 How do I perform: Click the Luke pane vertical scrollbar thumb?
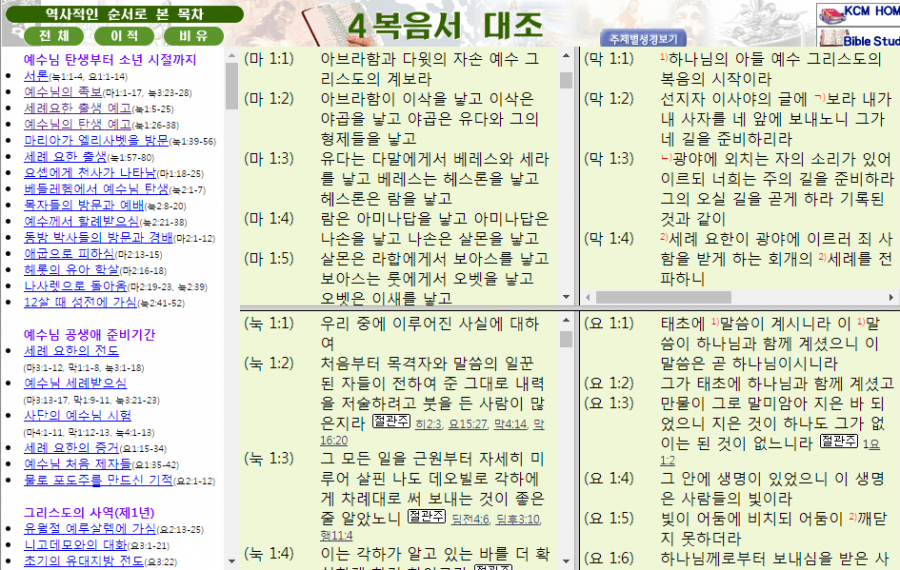tap(566, 339)
